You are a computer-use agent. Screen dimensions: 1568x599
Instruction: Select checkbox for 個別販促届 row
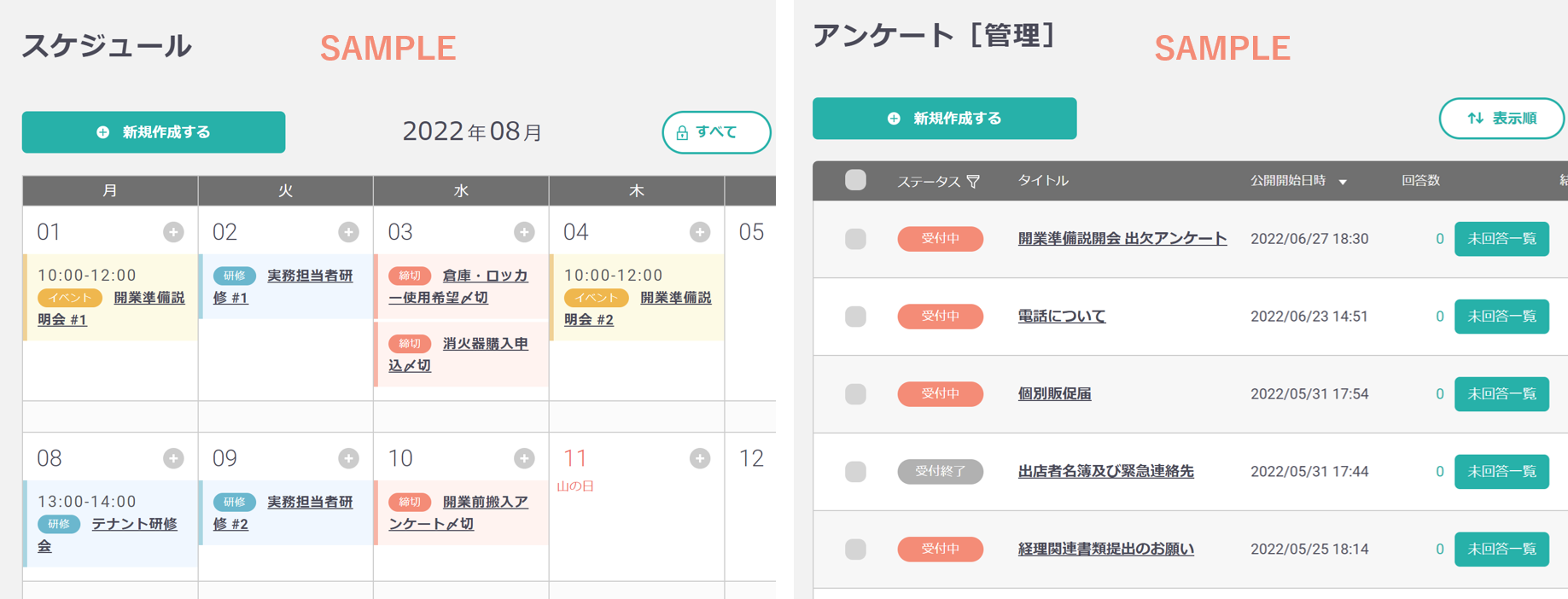click(x=855, y=394)
